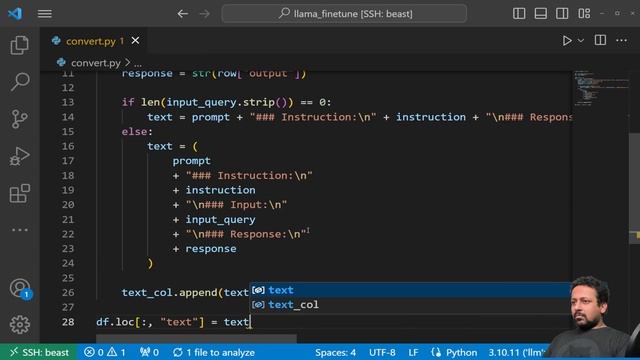Click 'df.loc' on line 28
Screen dimensions: 640x360
click(115, 322)
